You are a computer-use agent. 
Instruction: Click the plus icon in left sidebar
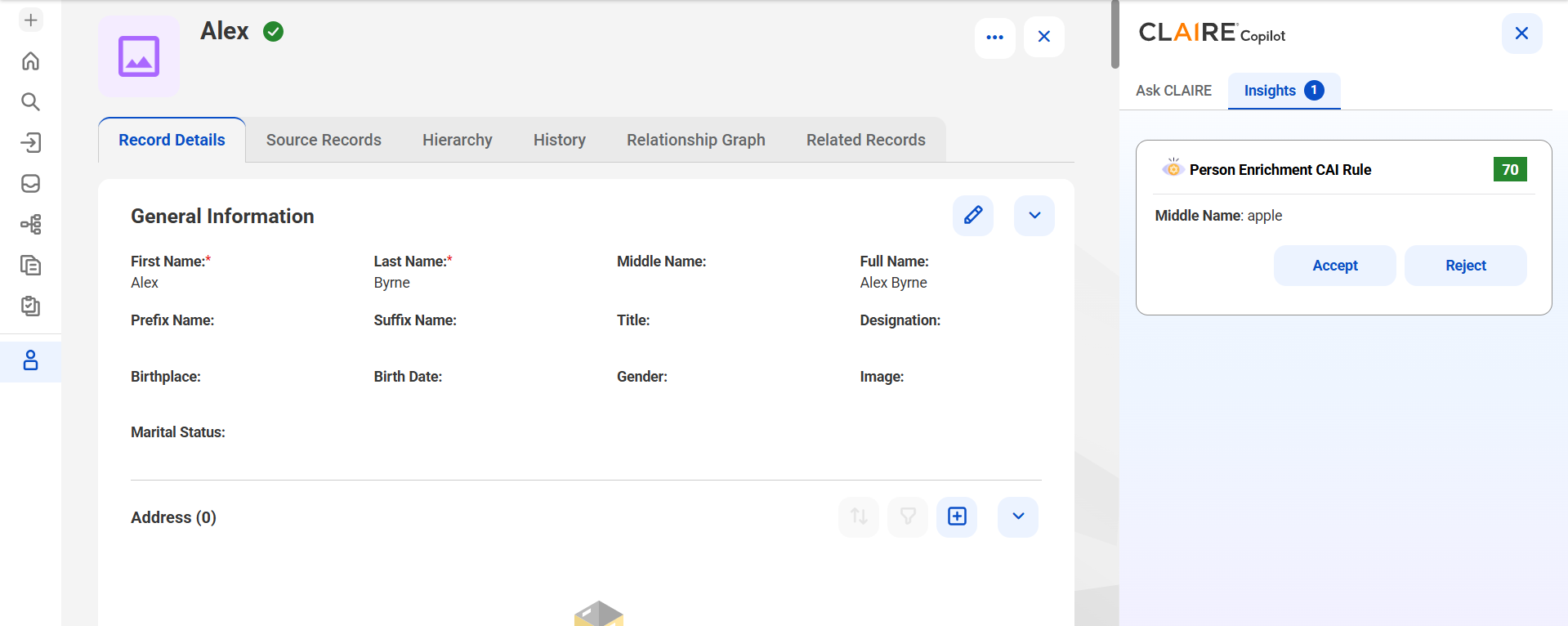coord(30,20)
